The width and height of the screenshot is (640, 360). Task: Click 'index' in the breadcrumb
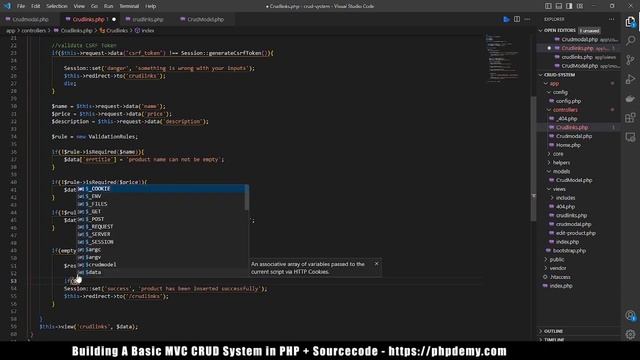(x=147, y=31)
